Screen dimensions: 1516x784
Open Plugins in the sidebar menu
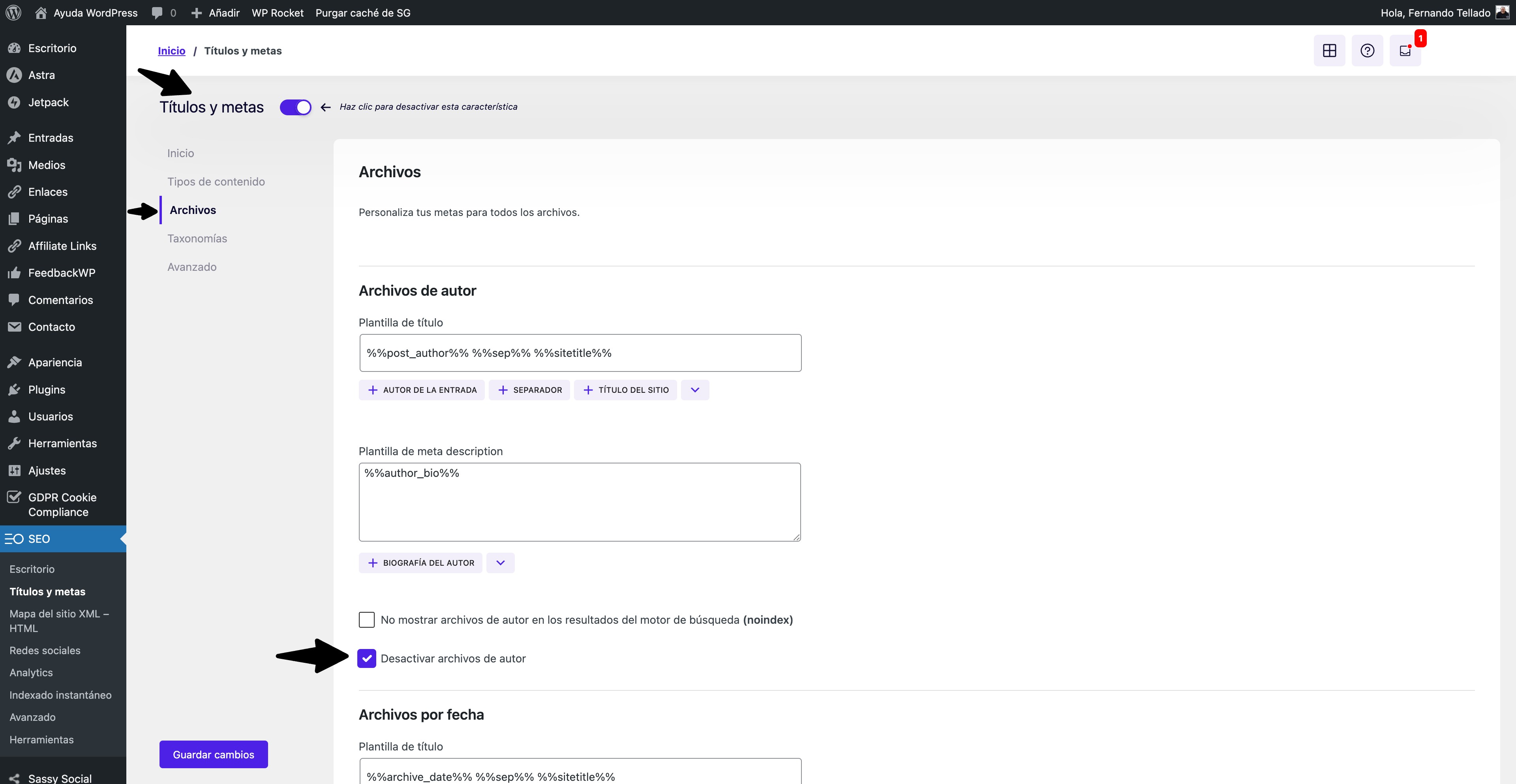[x=47, y=390]
